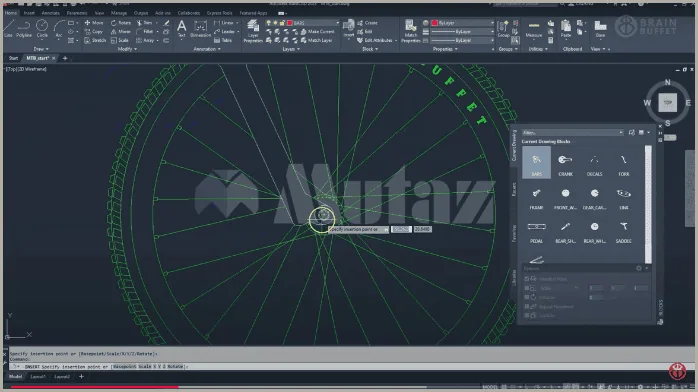Open the Manage ribbon tab

[119, 13]
